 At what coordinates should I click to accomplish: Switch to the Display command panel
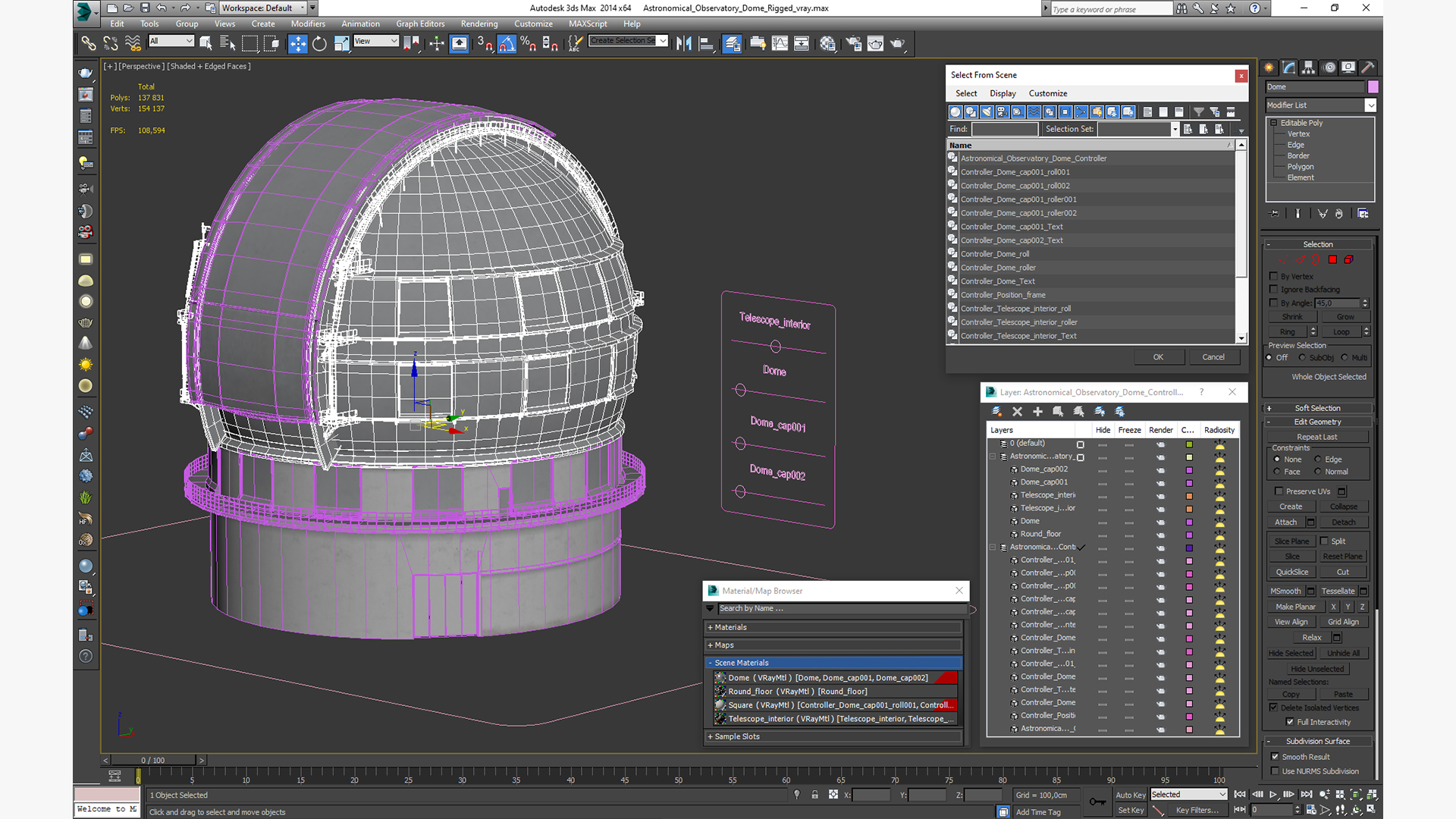click(x=1348, y=67)
